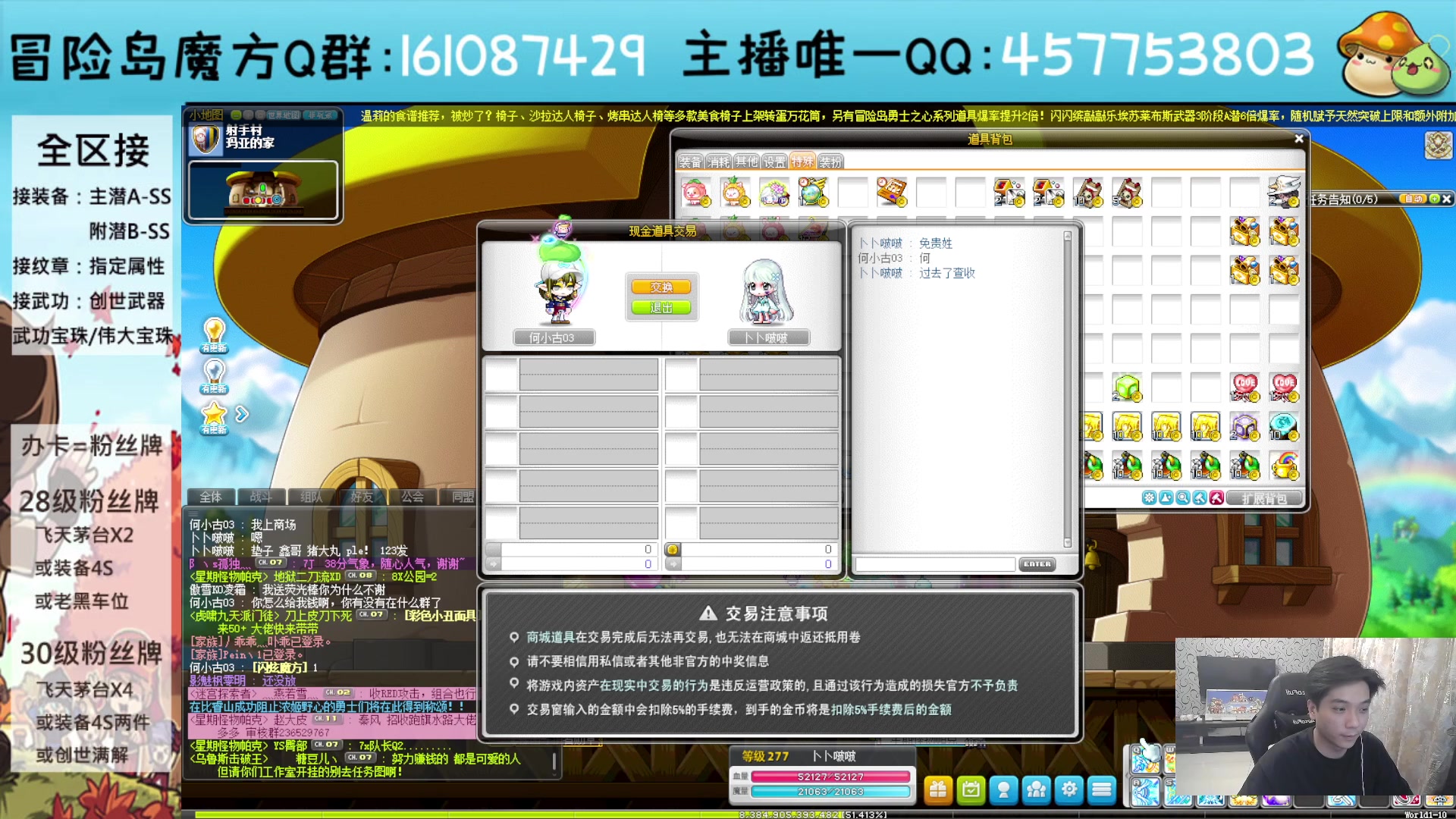Click the trade chat text input field
The width and height of the screenshot is (1456, 819).
click(x=935, y=564)
